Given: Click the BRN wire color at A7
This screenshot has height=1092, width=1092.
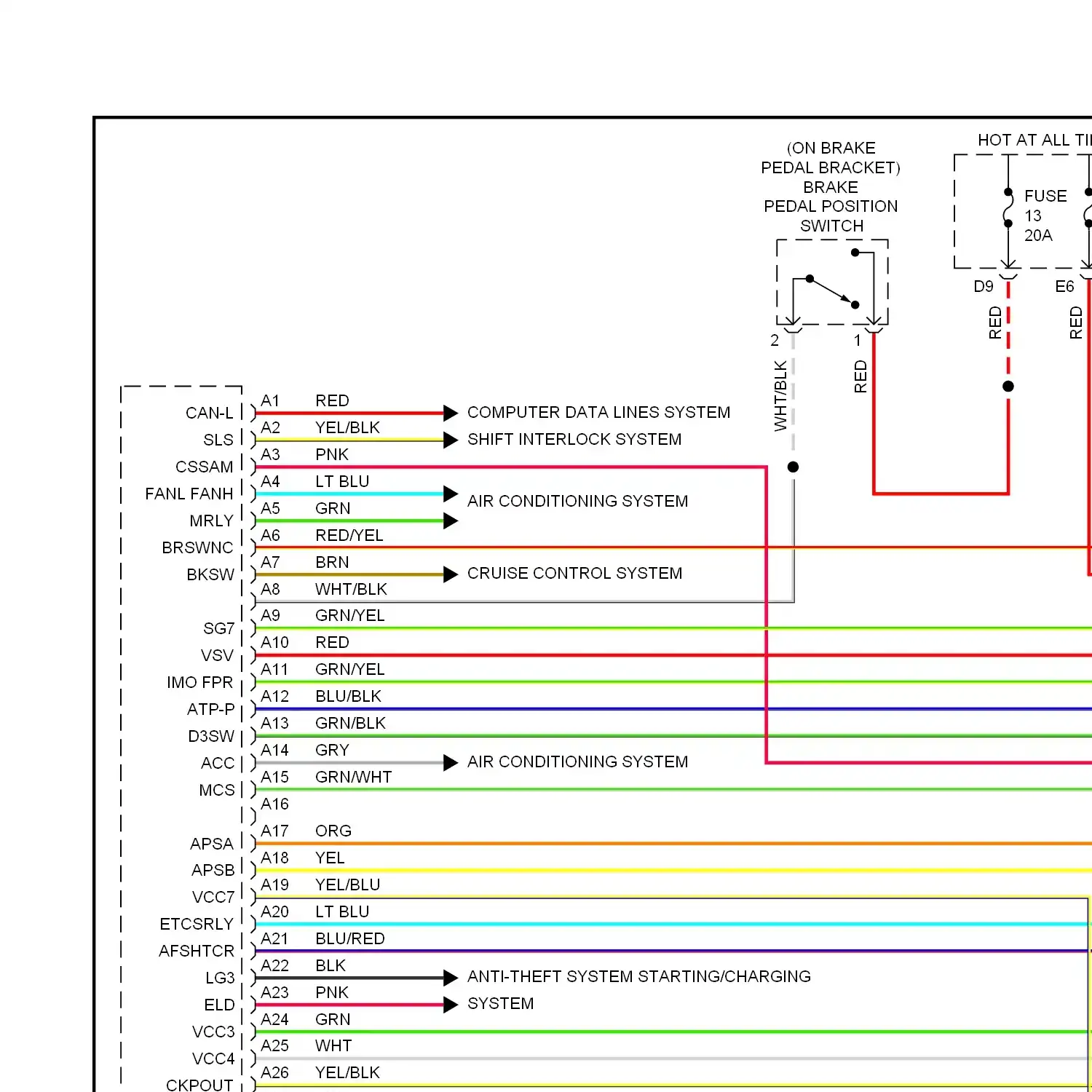Looking at the screenshot, I should tap(332, 563).
